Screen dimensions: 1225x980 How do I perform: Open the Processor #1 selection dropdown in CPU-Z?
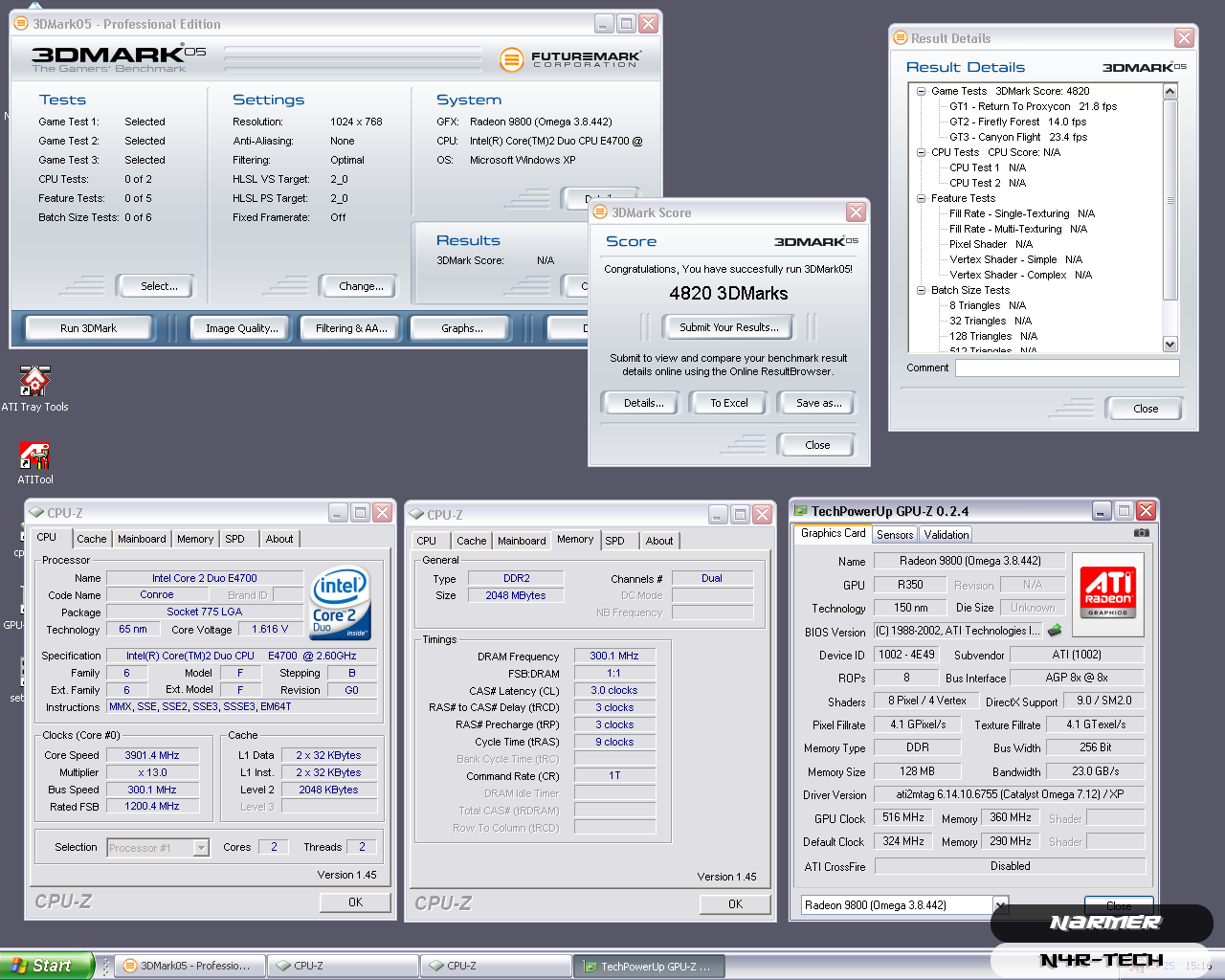(201, 848)
